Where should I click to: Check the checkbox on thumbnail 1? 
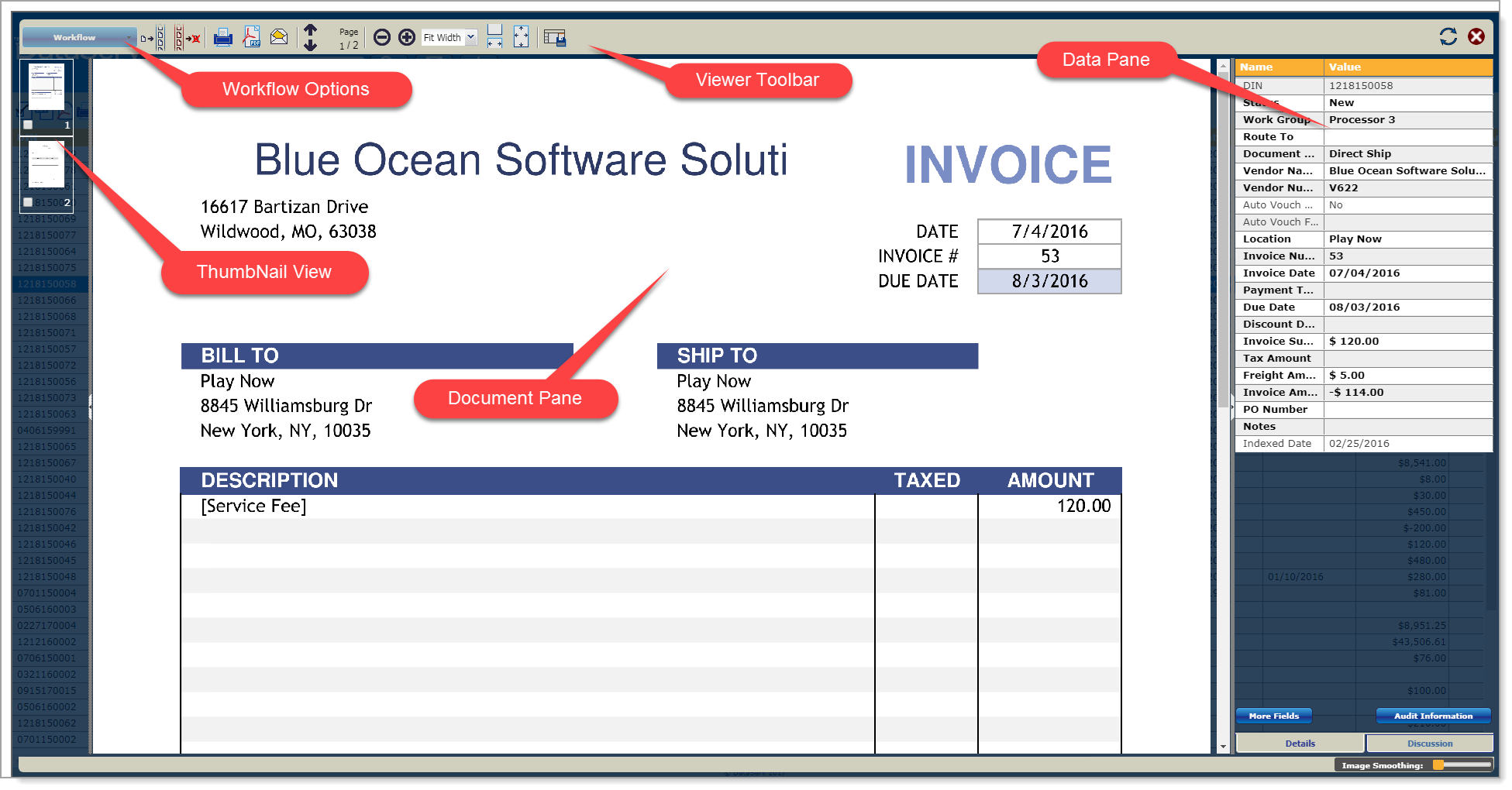28,125
